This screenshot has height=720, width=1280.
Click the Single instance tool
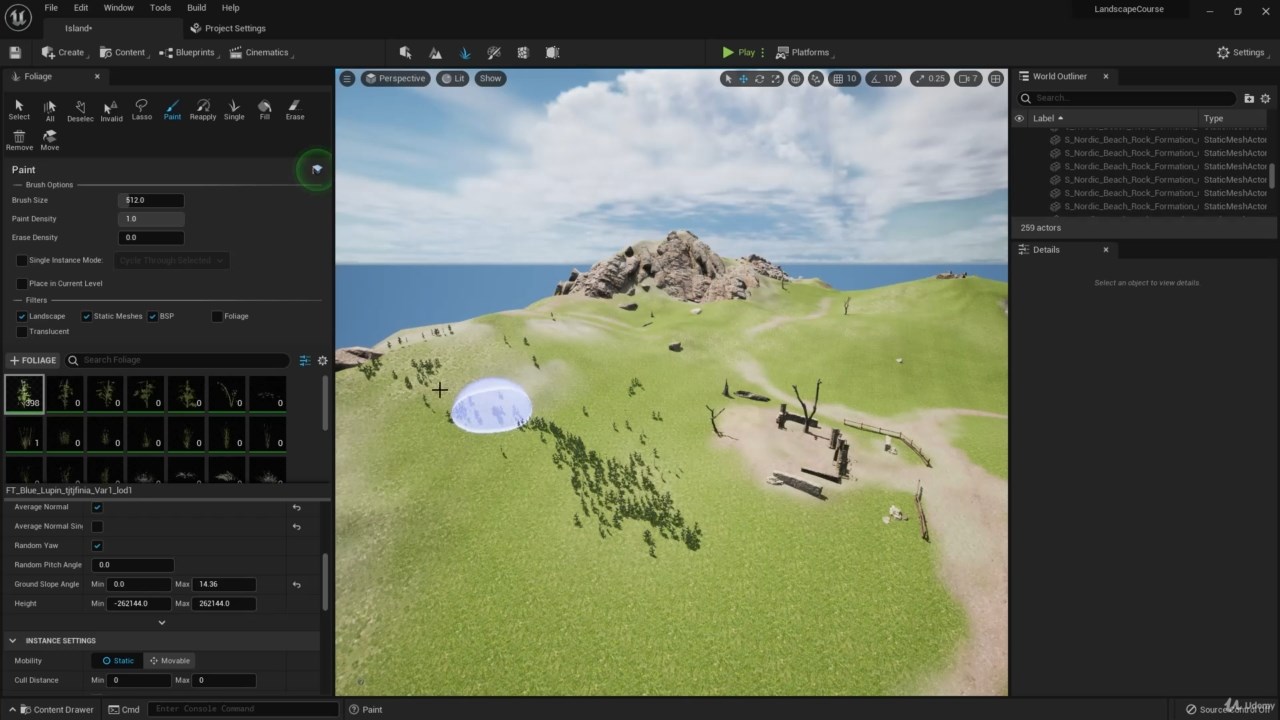234,109
